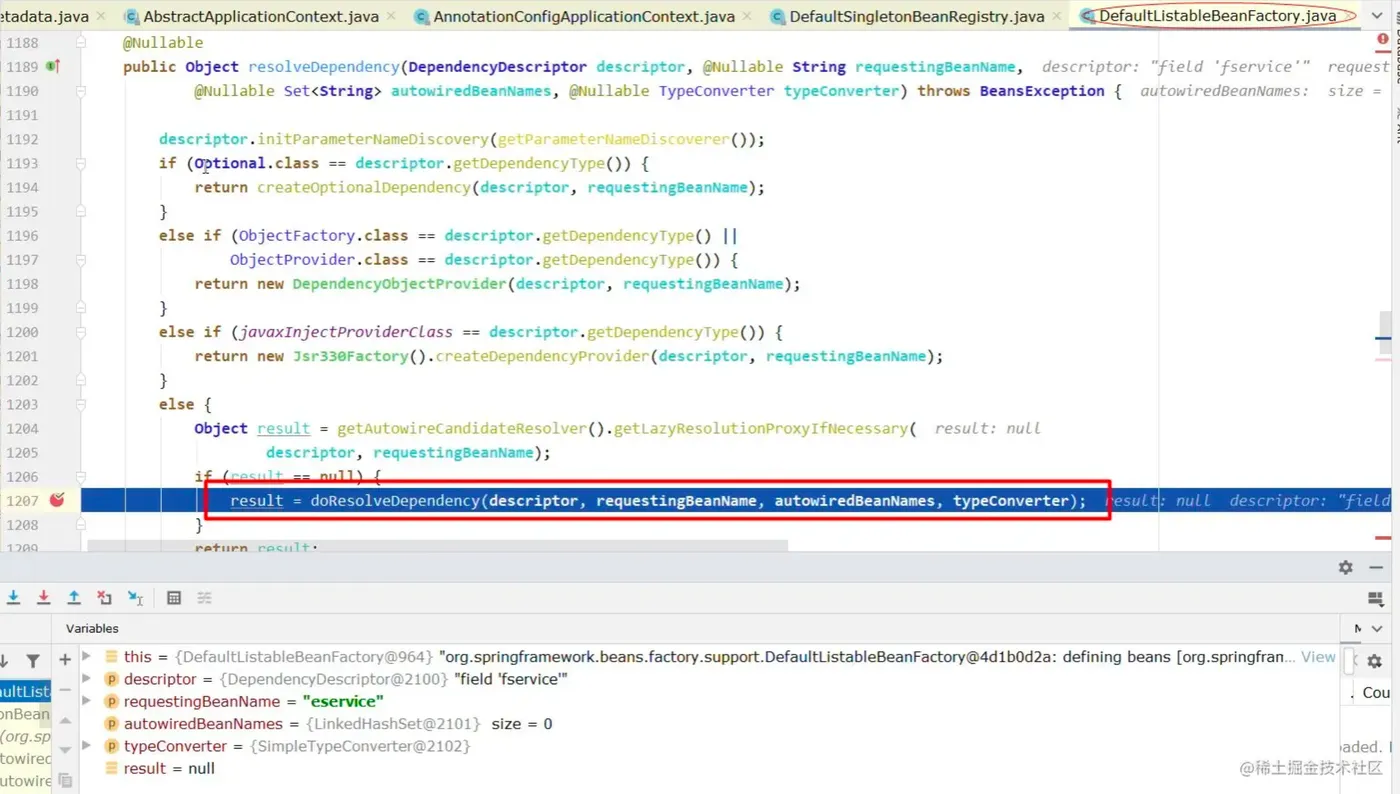Toggle the breakpoint on line 1207
Viewport: 1400px width, 794px height.
point(56,499)
